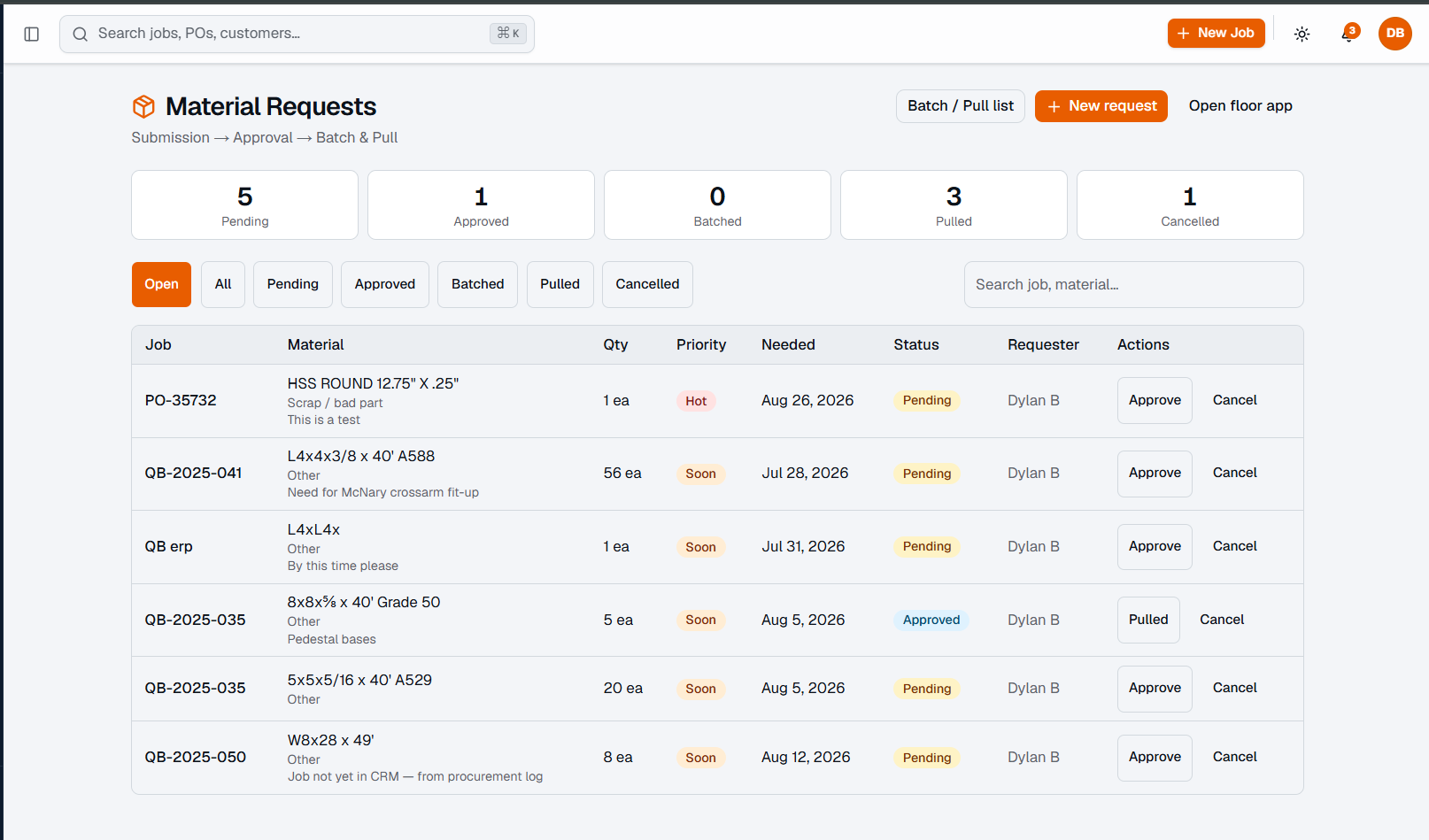The height and width of the screenshot is (840, 1429).
Task: Click the Material Requests box icon
Action: pyautogui.click(x=143, y=106)
